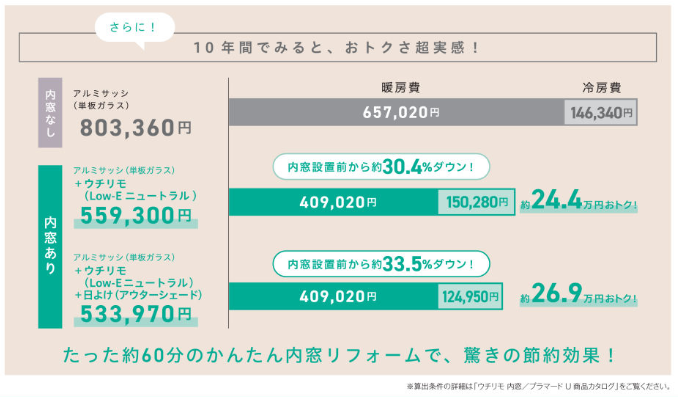Select the 内窓あり green label
This screenshot has width=678, height=397.
(50, 247)
